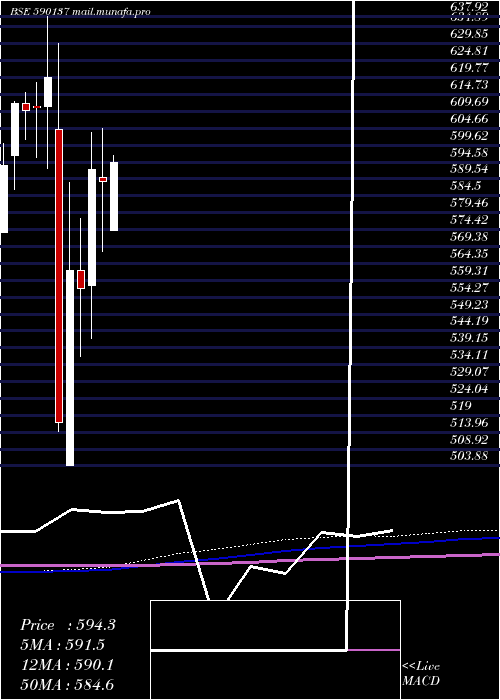Click the 508.92 price axis label
Screen dimensions: 500x700
click(x=469, y=440)
